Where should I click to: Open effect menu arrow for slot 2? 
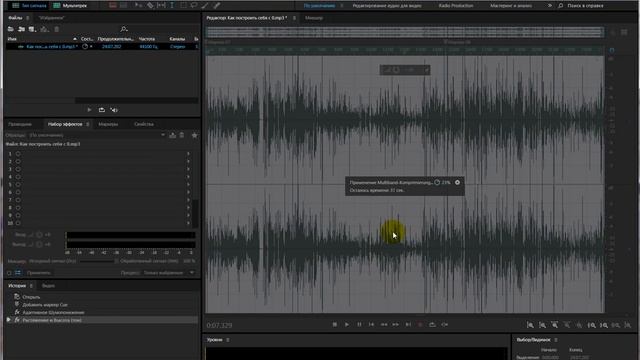point(188,162)
